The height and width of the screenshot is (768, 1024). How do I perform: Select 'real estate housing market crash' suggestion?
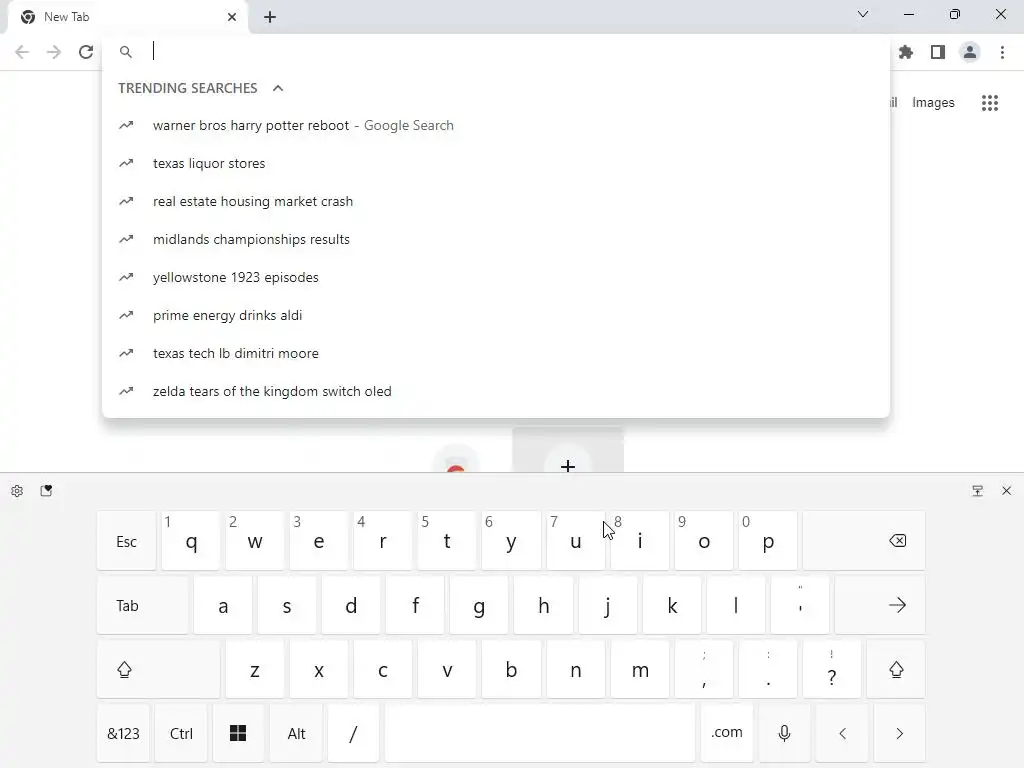pos(496,201)
